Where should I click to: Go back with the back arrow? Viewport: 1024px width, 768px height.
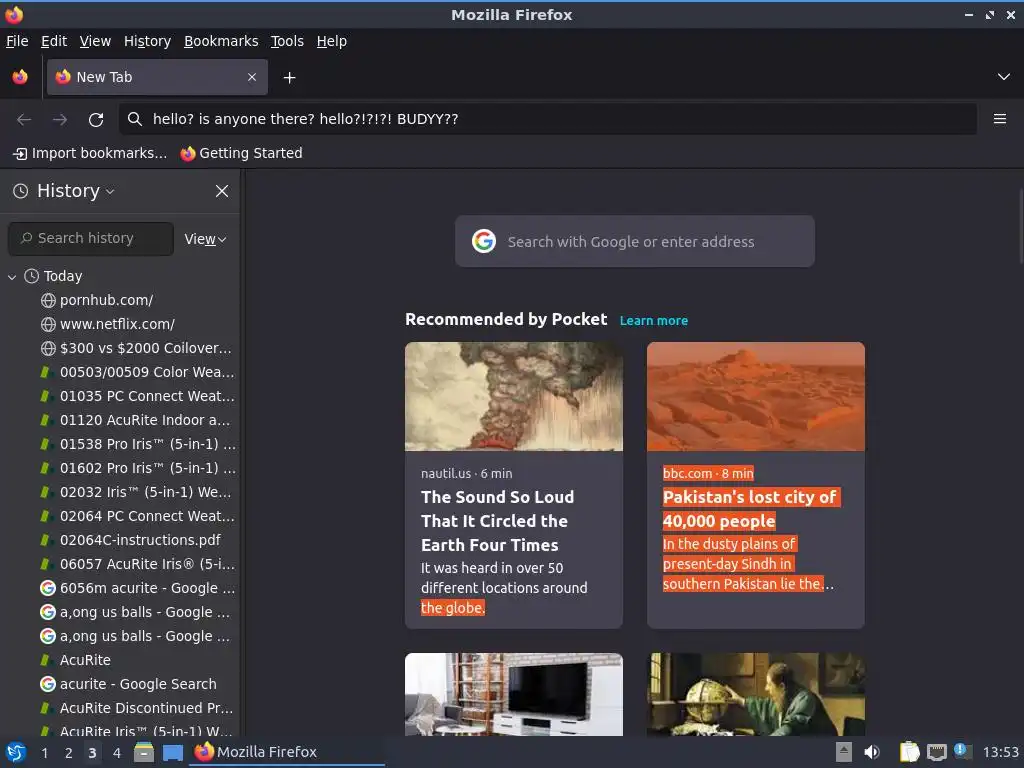(24, 120)
